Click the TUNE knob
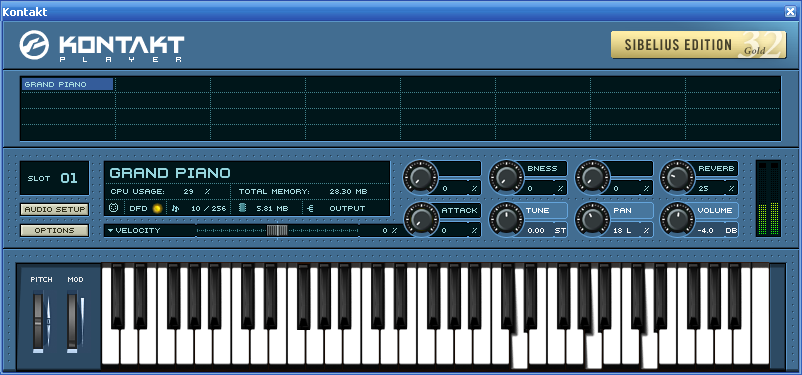The image size is (802, 375). (x=506, y=219)
